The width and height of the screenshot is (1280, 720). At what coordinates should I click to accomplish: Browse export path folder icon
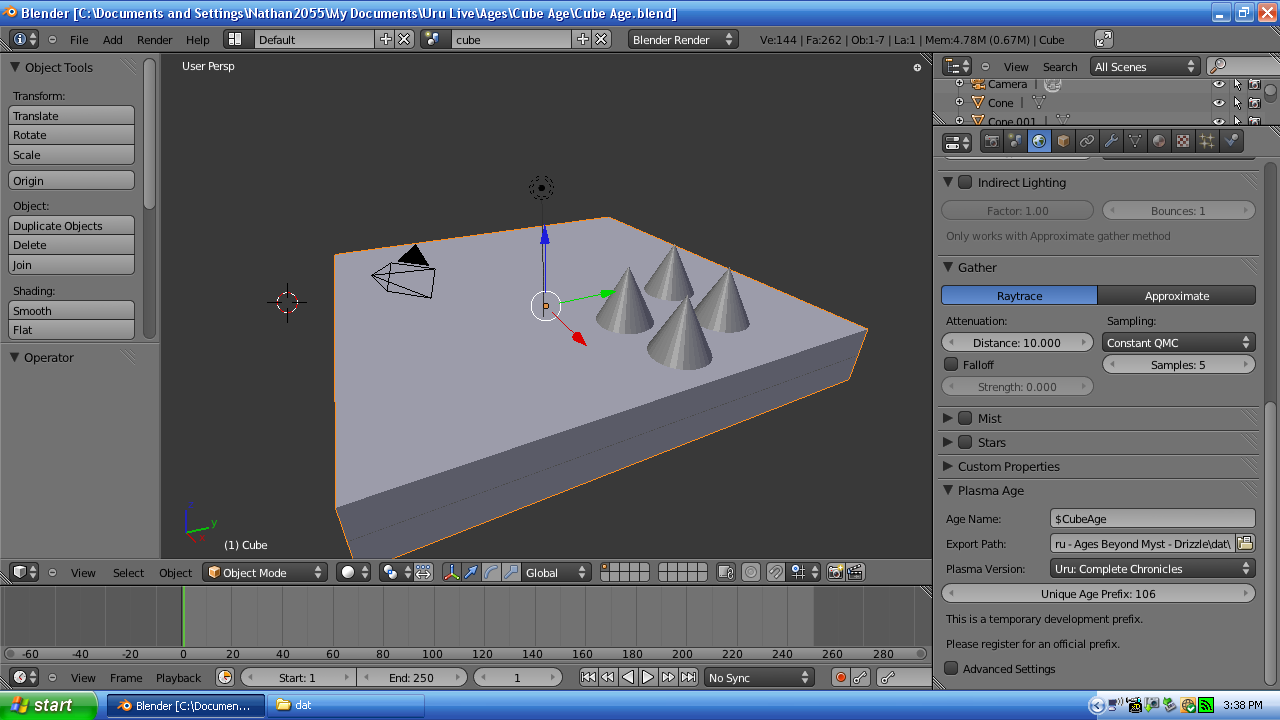point(1245,543)
